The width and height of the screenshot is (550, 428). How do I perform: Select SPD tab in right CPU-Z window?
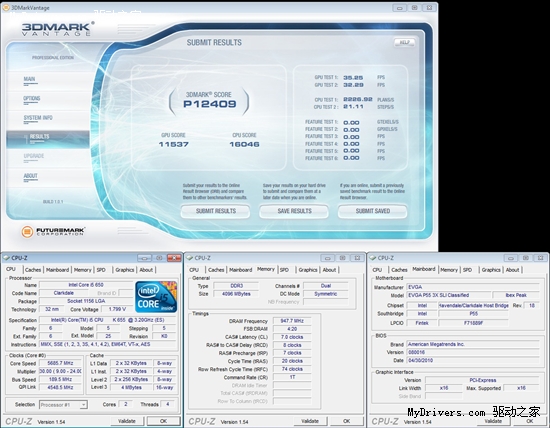[x=467, y=270]
